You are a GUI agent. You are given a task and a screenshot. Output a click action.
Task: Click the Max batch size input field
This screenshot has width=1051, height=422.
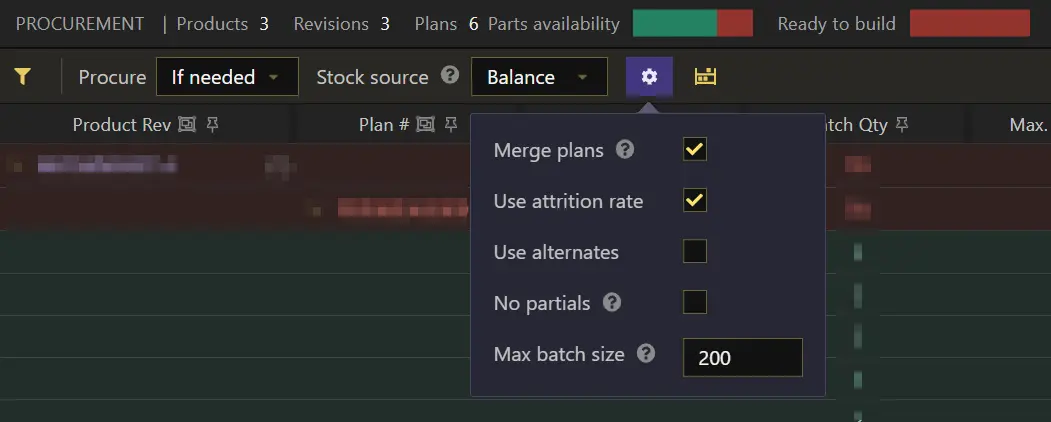[742, 357]
